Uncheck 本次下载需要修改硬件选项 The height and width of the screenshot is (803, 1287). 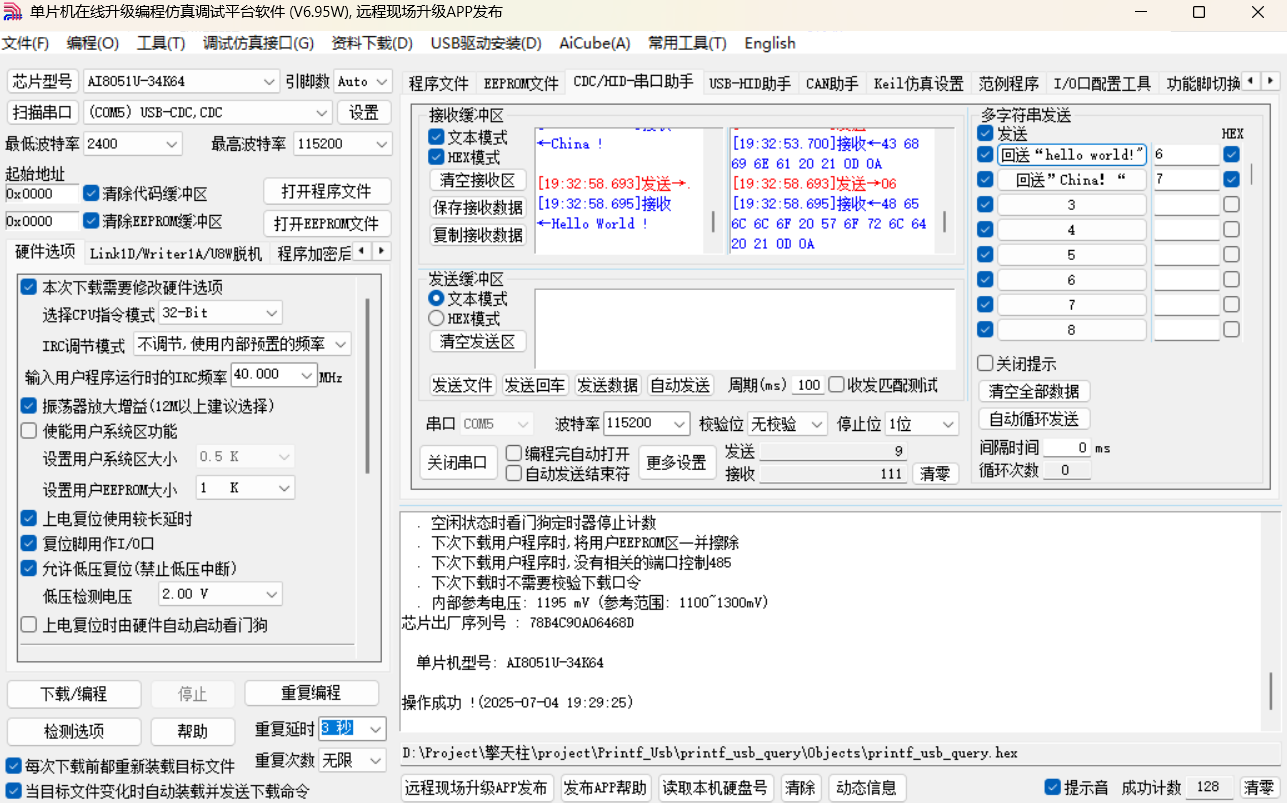(29, 288)
